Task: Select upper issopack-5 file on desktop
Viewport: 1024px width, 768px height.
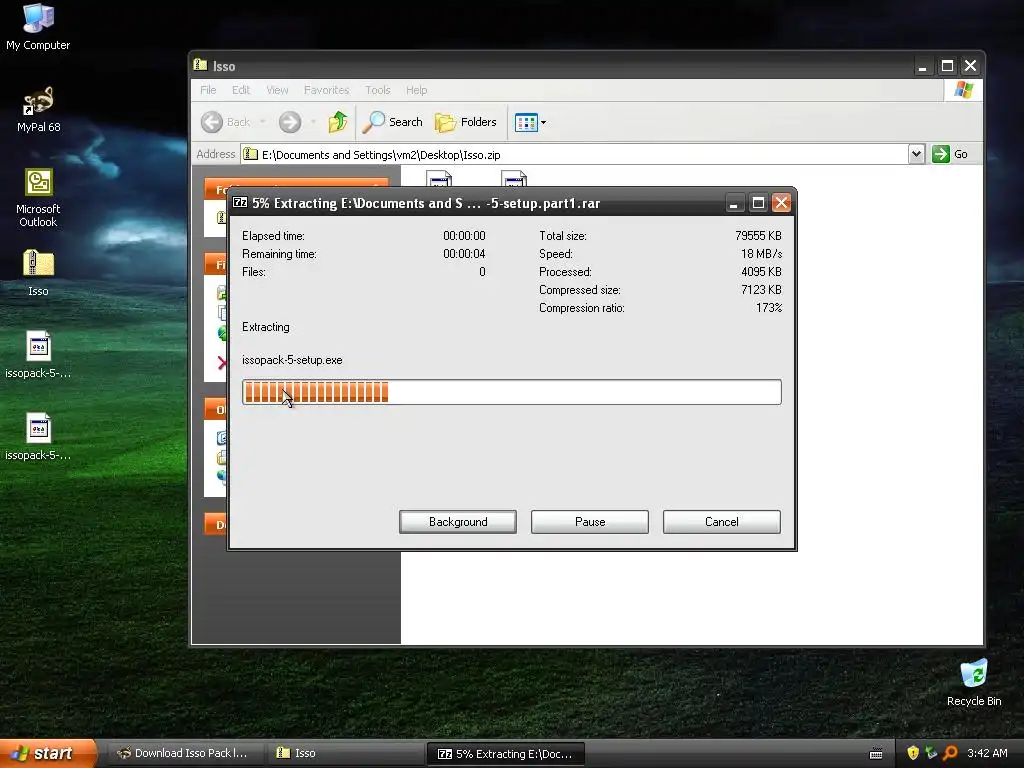Action: (x=38, y=355)
